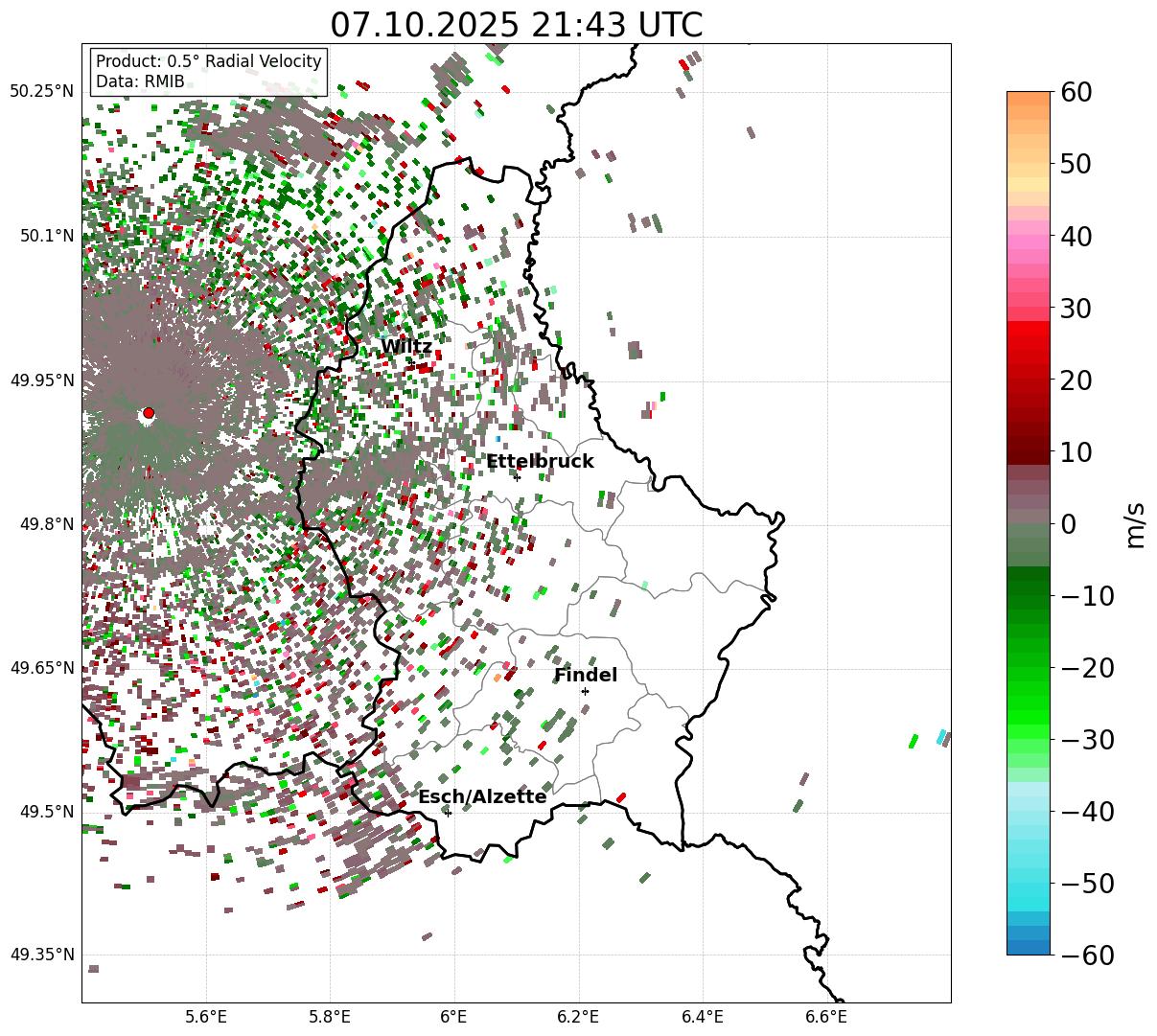Image resolution: width=1157 pixels, height=1036 pixels.
Task: Click the Wiltz city label
Action: click(x=406, y=347)
